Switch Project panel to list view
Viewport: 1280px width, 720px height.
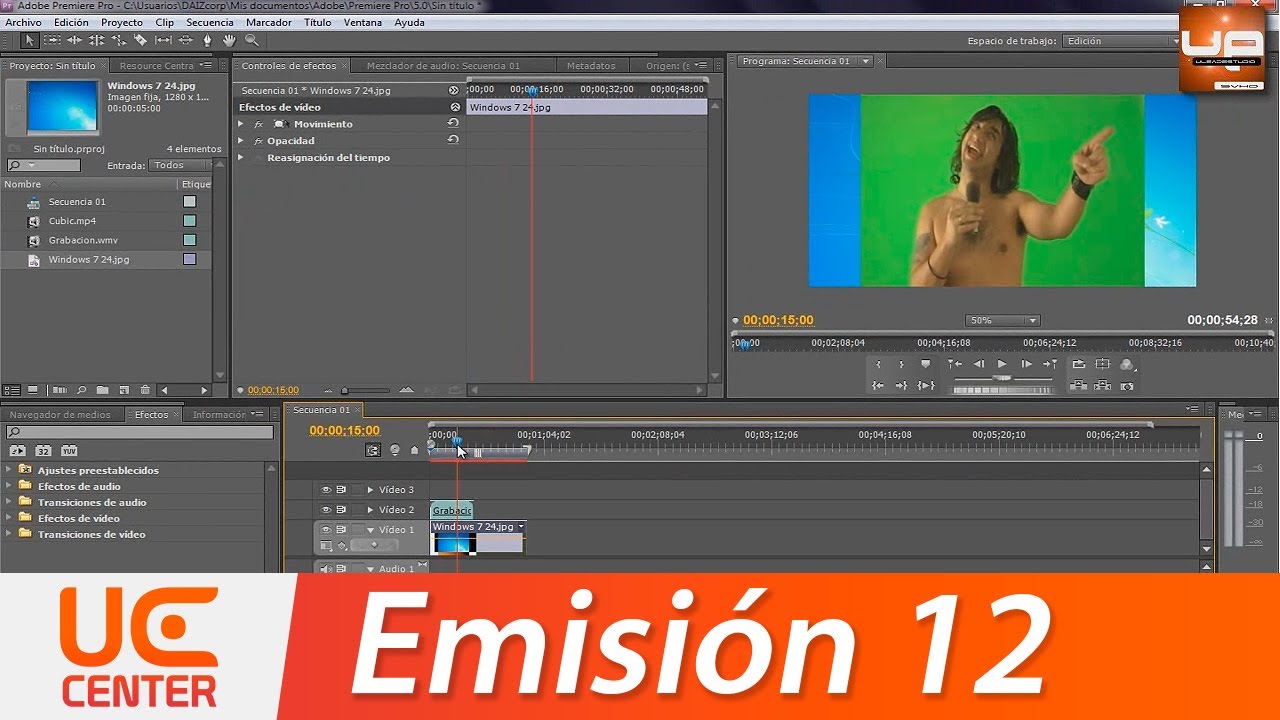[x=12, y=390]
